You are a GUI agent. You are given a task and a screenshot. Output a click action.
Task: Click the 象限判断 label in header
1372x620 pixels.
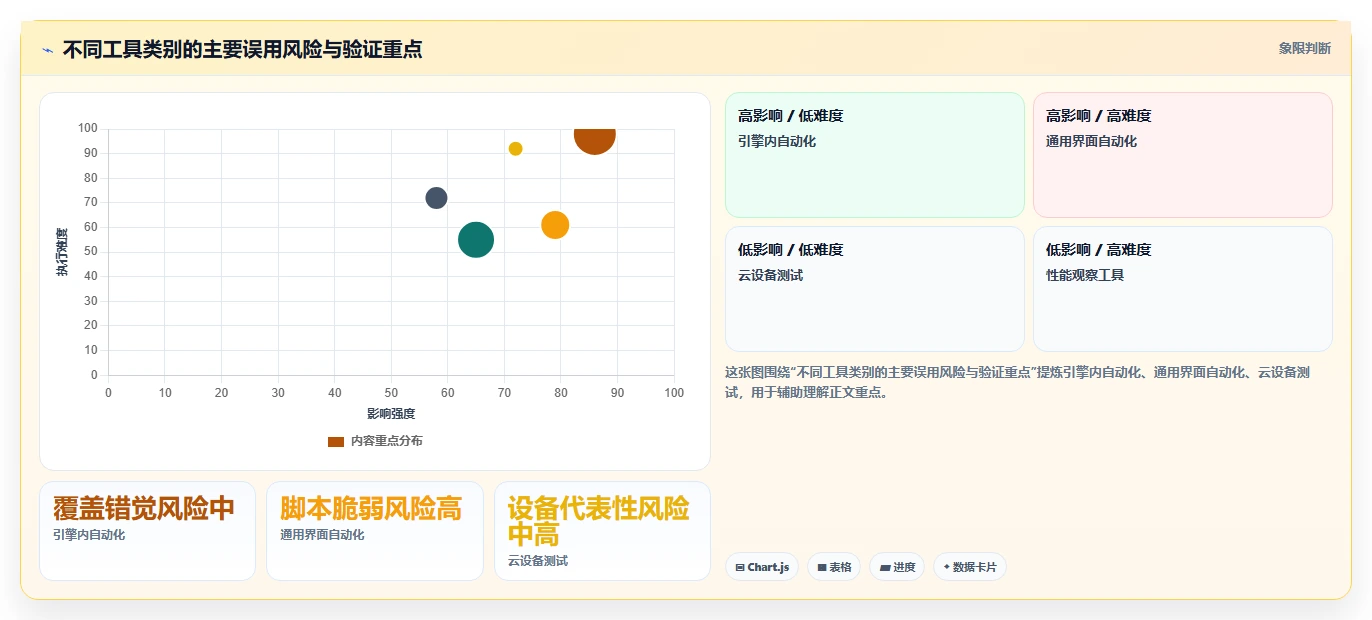1305,48
